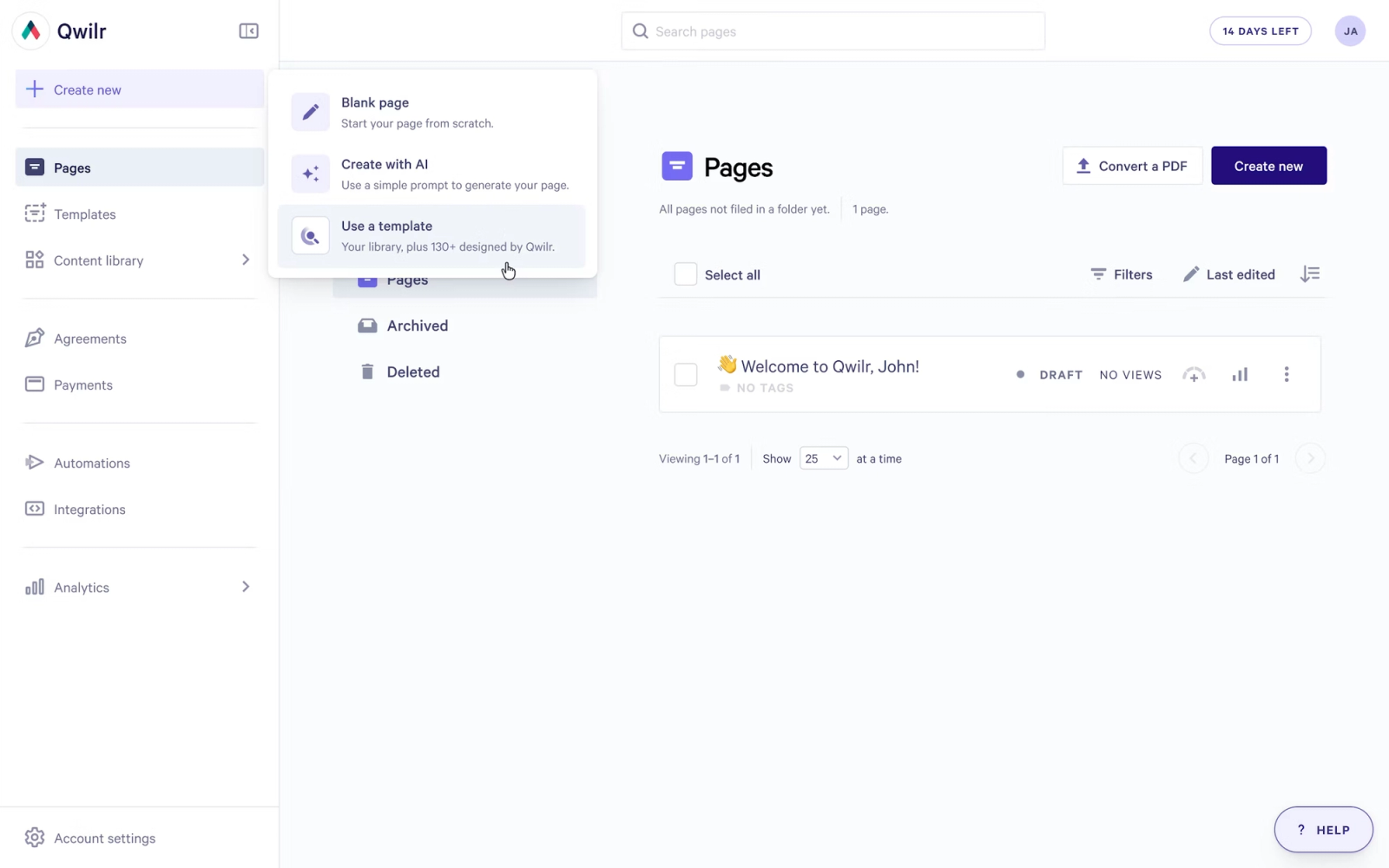
Task: Click the purple Pages heading icon
Action: 677,166
